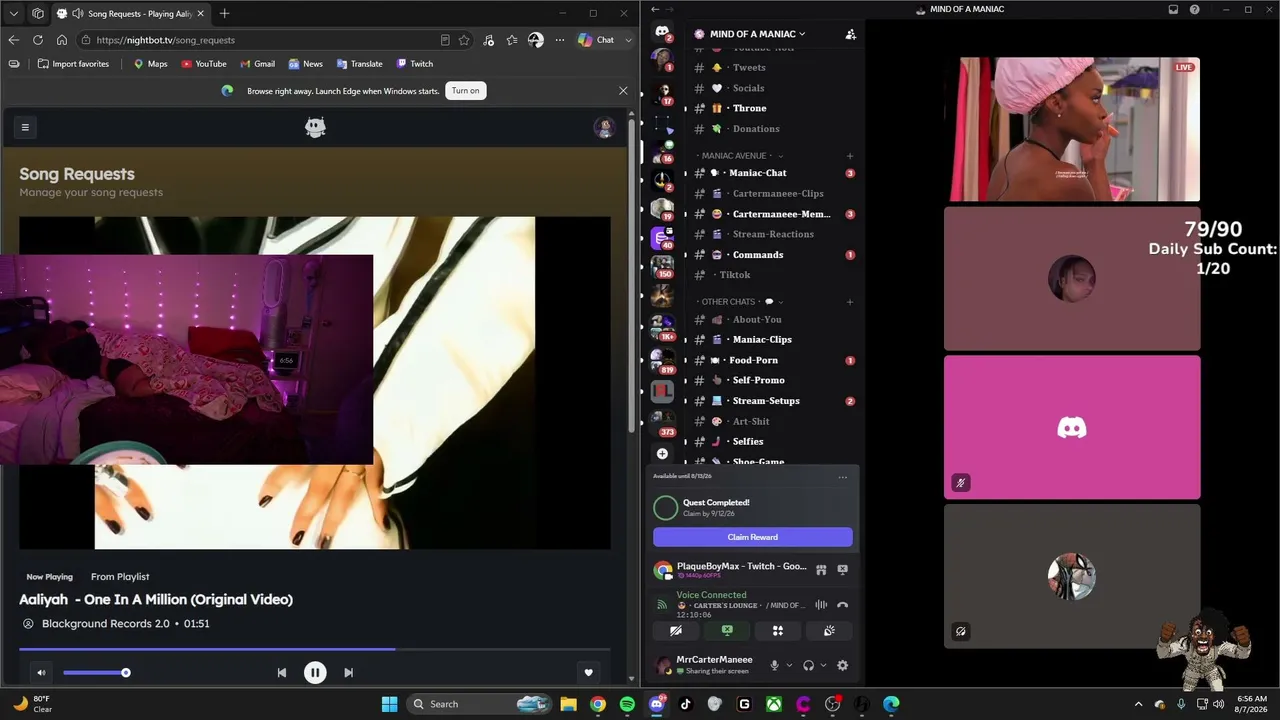Open the Throne channel
This screenshot has height=720, width=1280.
pos(771,108)
